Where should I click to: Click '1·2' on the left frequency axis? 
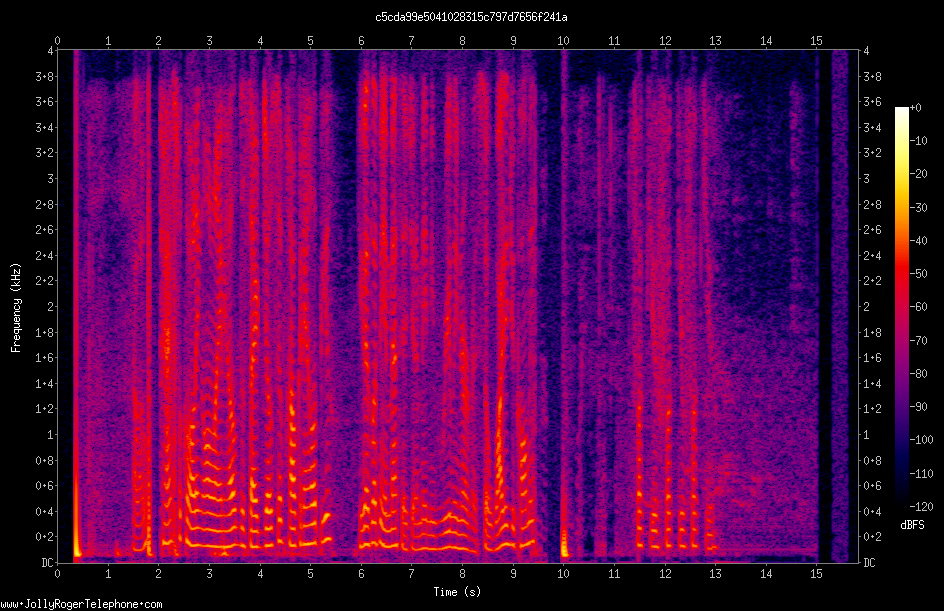coord(45,409)
